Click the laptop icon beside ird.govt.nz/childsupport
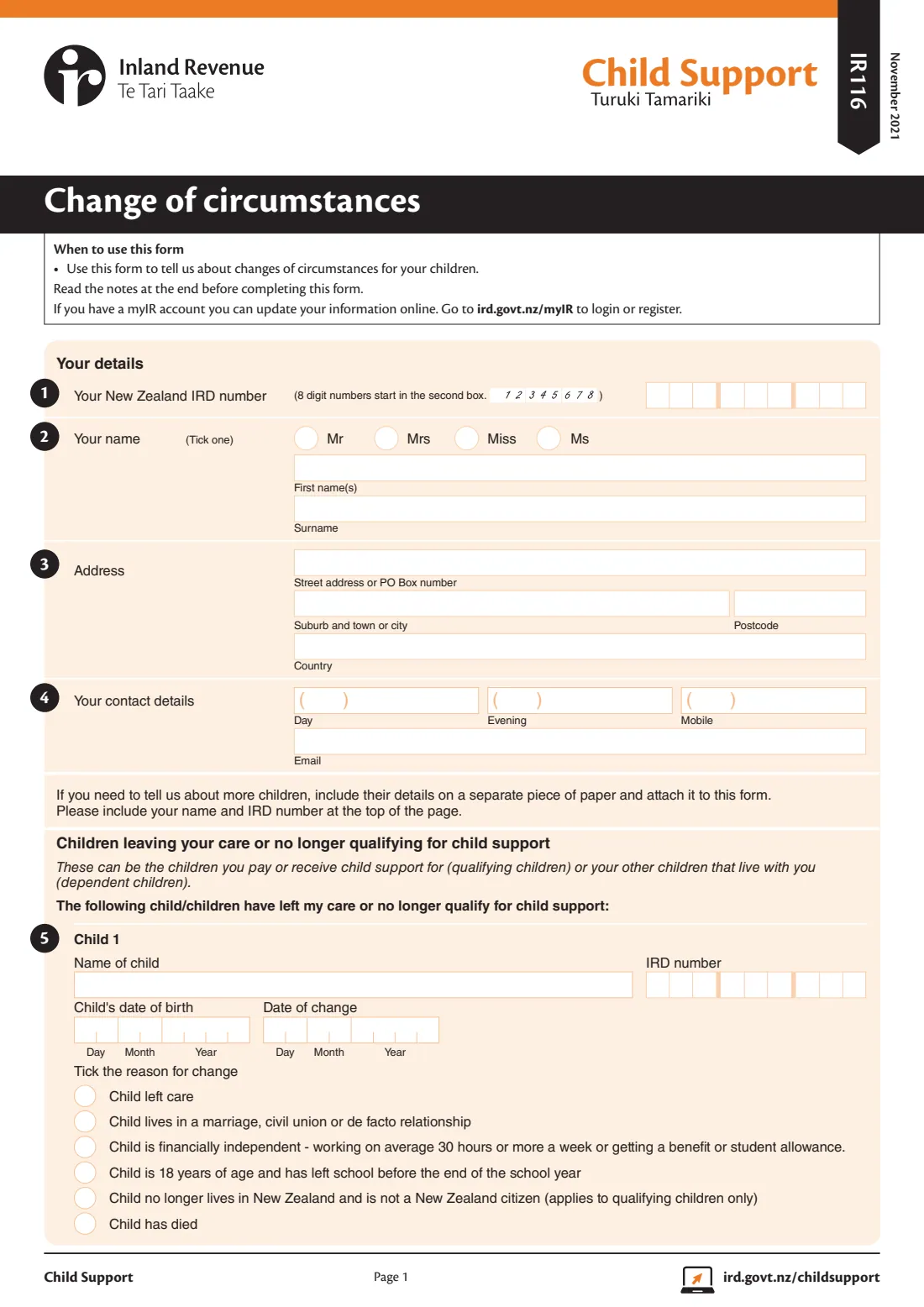This screenshot has width=924, height=1307. [x=697, y=1279]
